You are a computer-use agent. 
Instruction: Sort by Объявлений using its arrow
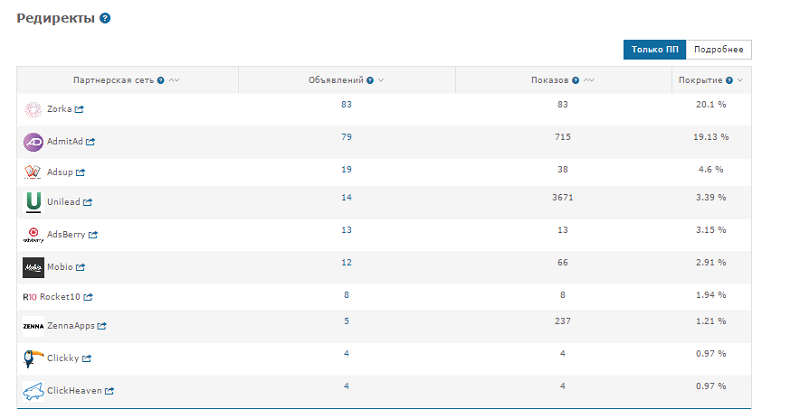(381, 80)
